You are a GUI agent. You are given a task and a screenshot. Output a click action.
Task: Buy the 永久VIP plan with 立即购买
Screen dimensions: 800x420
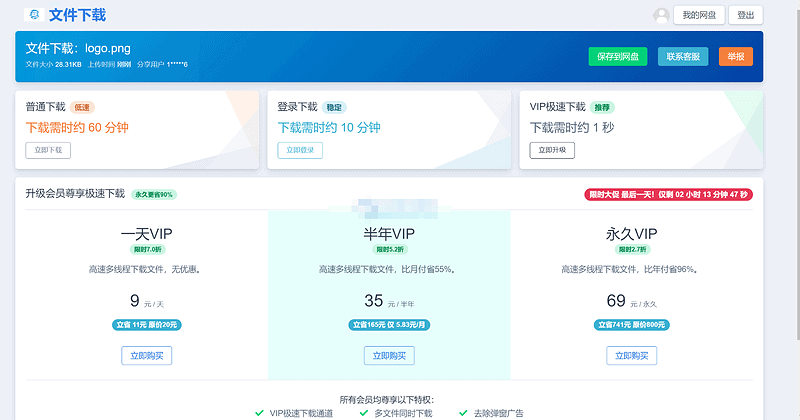click(x=631, y=355)
